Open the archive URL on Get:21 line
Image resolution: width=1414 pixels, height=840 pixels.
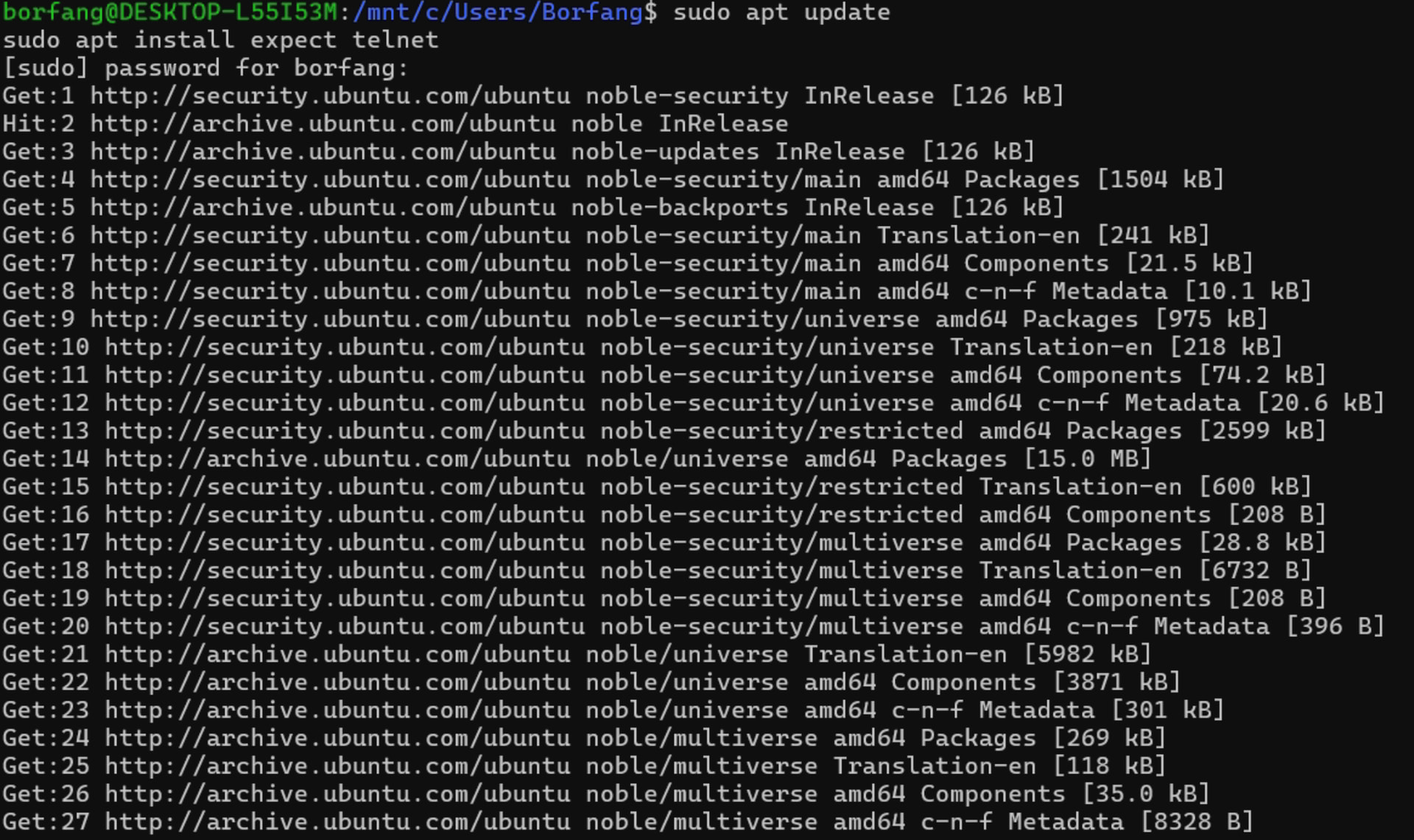coord(337,654)
